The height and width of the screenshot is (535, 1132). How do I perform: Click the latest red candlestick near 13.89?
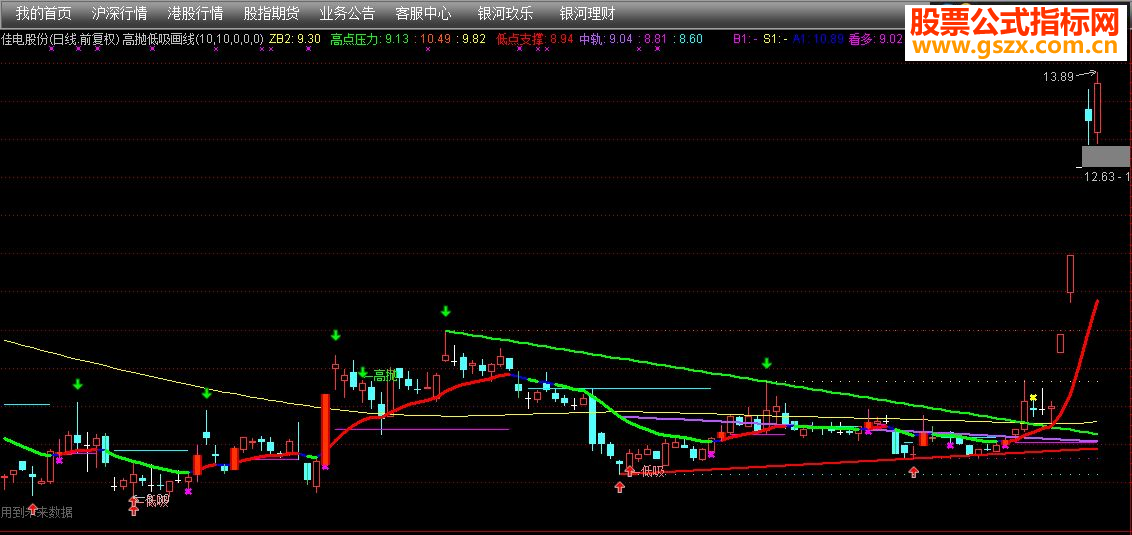(1097, 108)
